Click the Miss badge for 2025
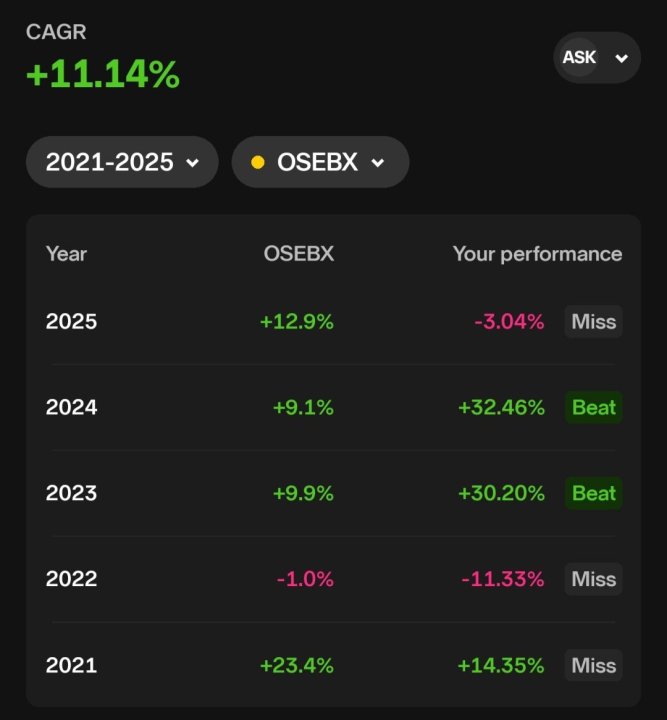Screen dimensions: 667x720 coord(594,322)
